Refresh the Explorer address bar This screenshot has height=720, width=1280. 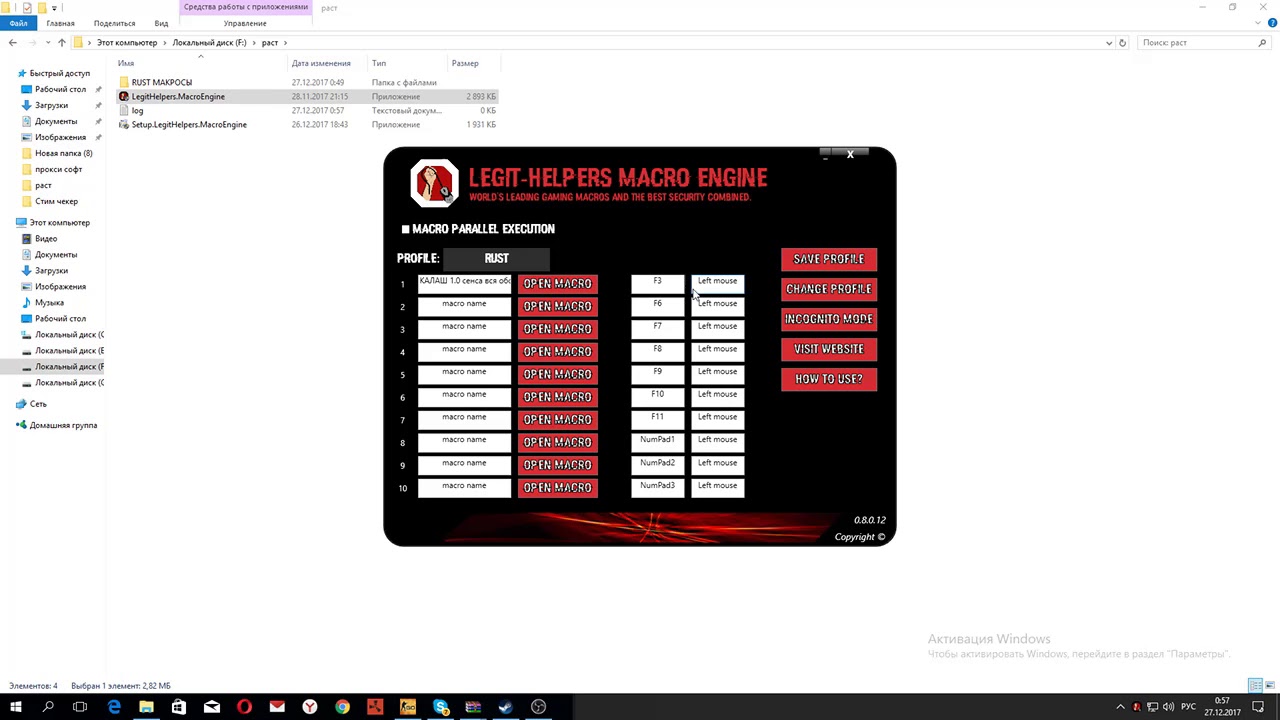1122,43
